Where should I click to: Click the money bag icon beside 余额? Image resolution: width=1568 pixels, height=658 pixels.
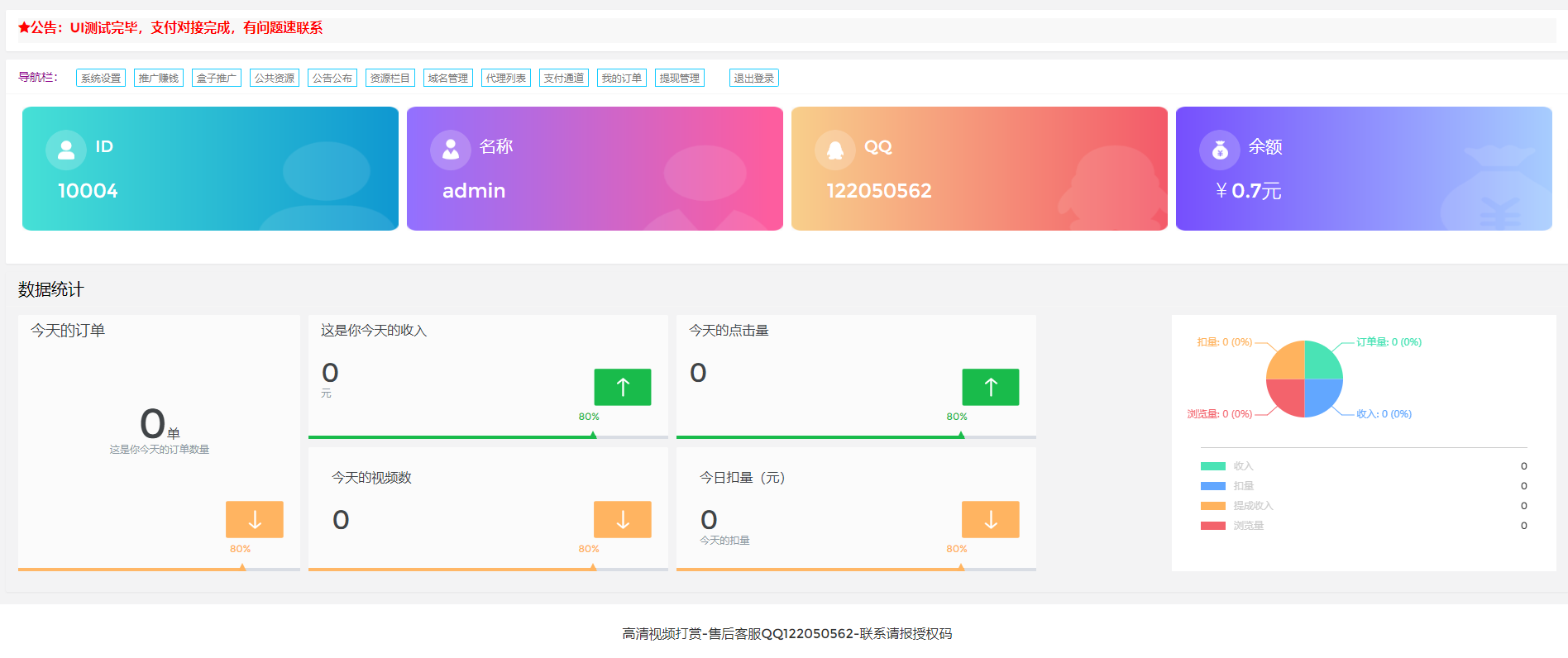(x=1220, y=150)
